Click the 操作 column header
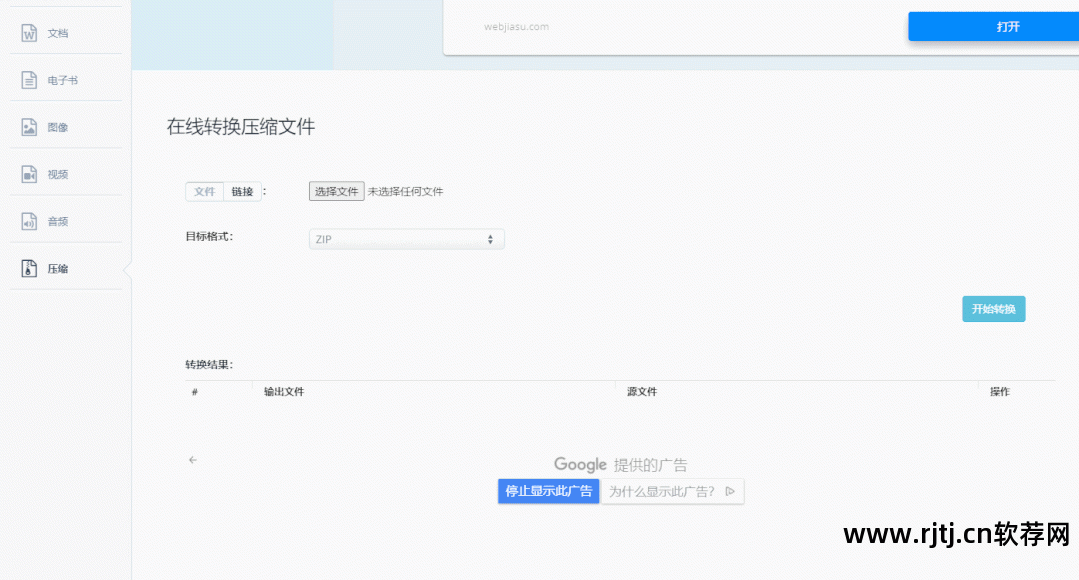The width and height of the screenshot is (1079, 580). click(1000, 392)
